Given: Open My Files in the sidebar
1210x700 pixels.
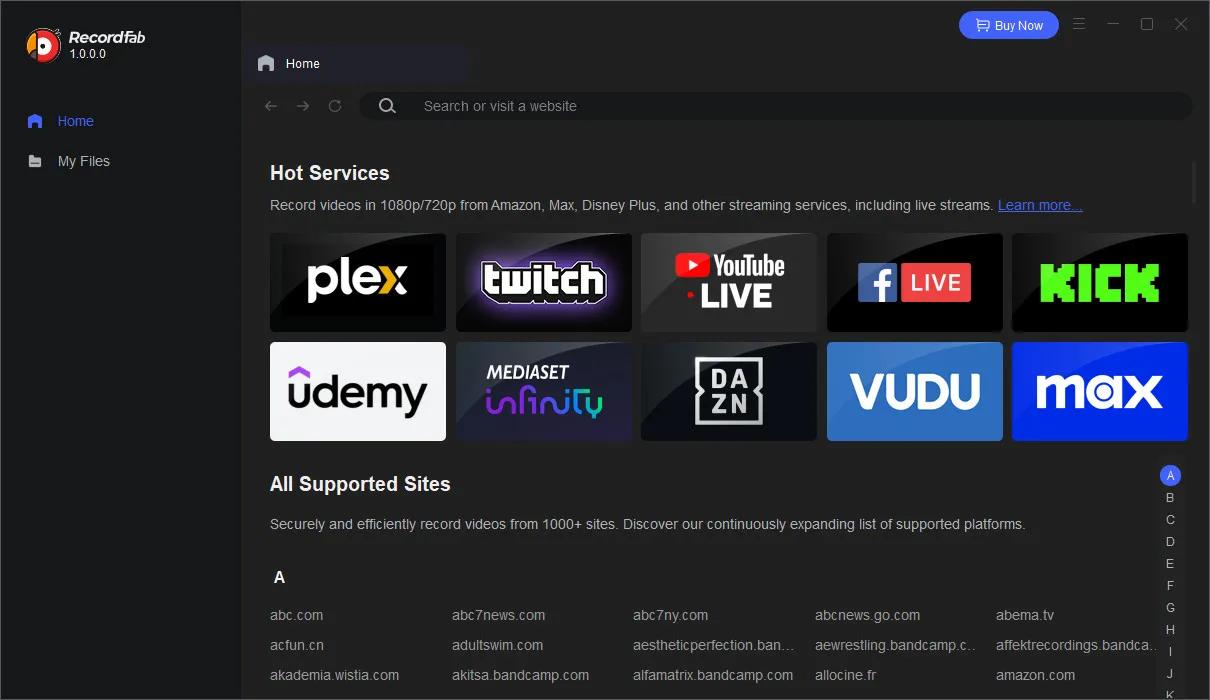Looking at the screenshot, I should [x=84, y=161].
